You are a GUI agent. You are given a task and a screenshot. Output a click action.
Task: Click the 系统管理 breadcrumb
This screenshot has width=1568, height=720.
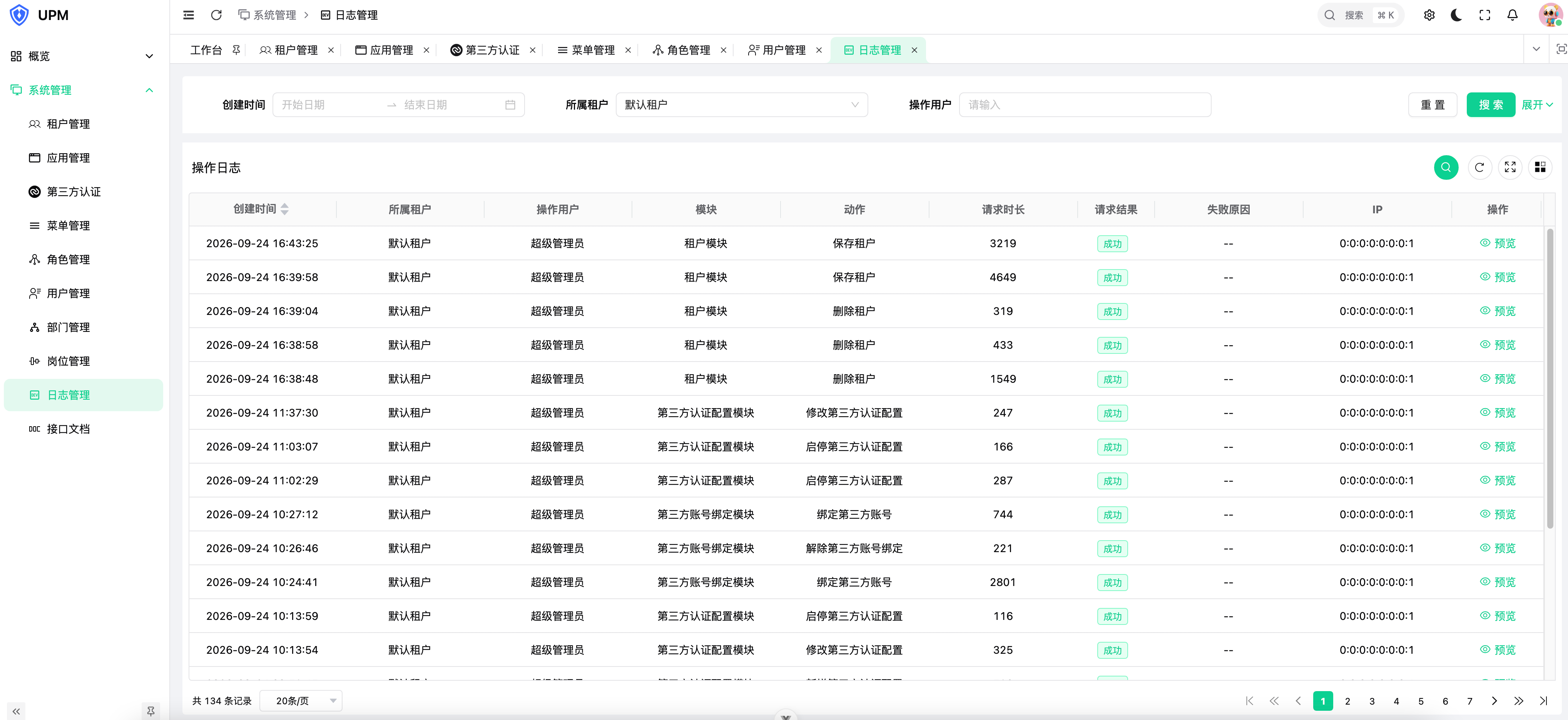click(x=267, y=15)
